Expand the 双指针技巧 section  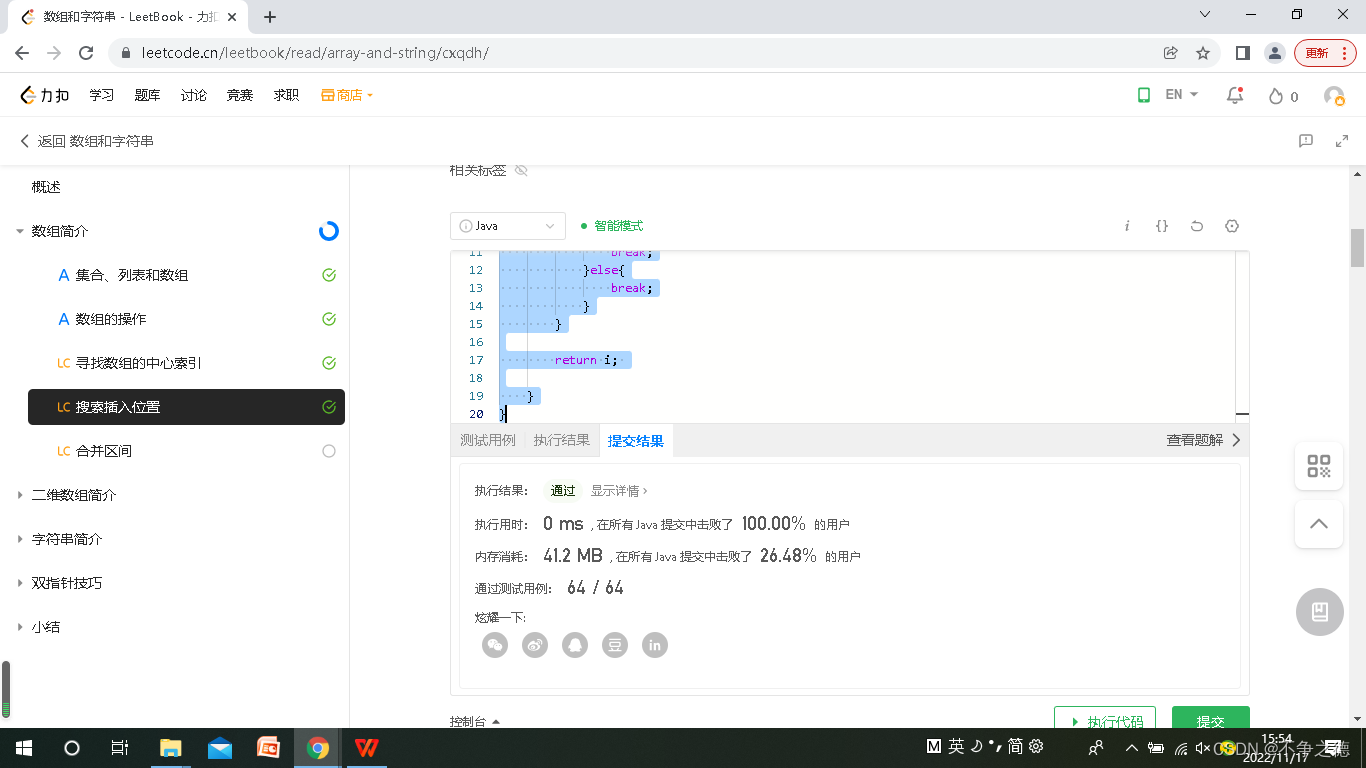click(19, 583)
